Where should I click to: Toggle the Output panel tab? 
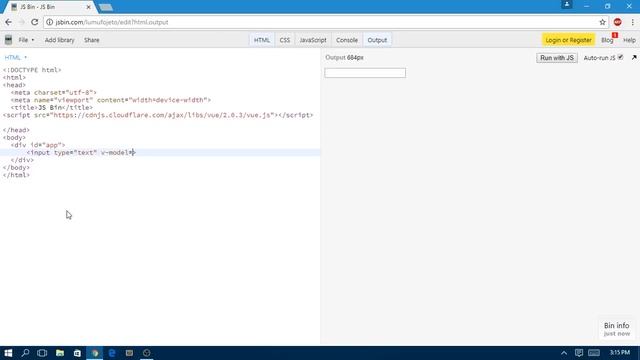[x=377, y=40]
